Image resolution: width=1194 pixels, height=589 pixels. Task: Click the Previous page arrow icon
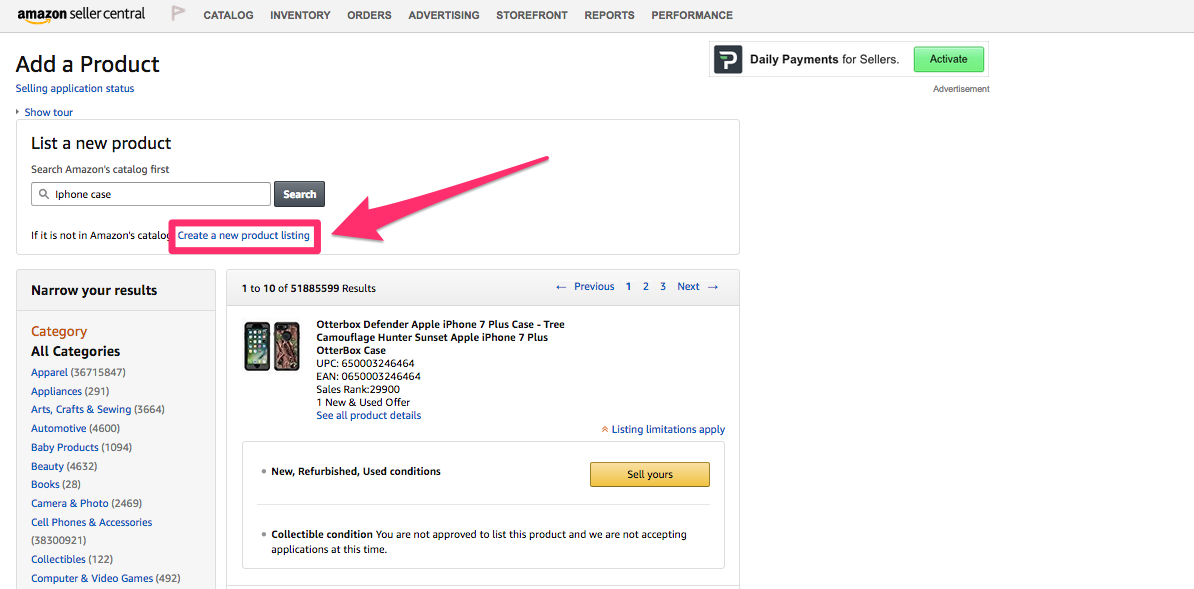pyautogui.click(x=561, y=287)
